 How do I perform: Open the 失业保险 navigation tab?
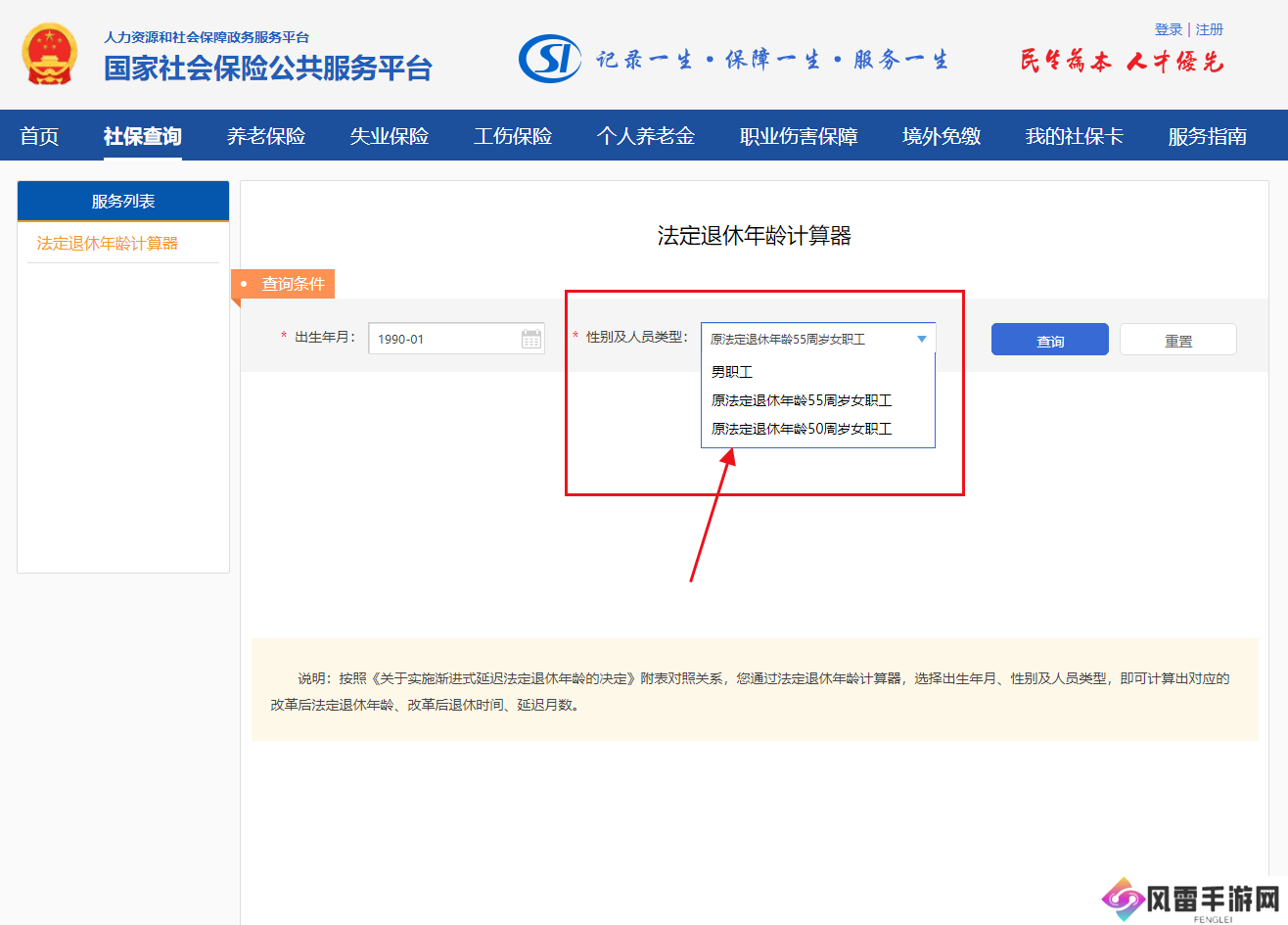390,136
